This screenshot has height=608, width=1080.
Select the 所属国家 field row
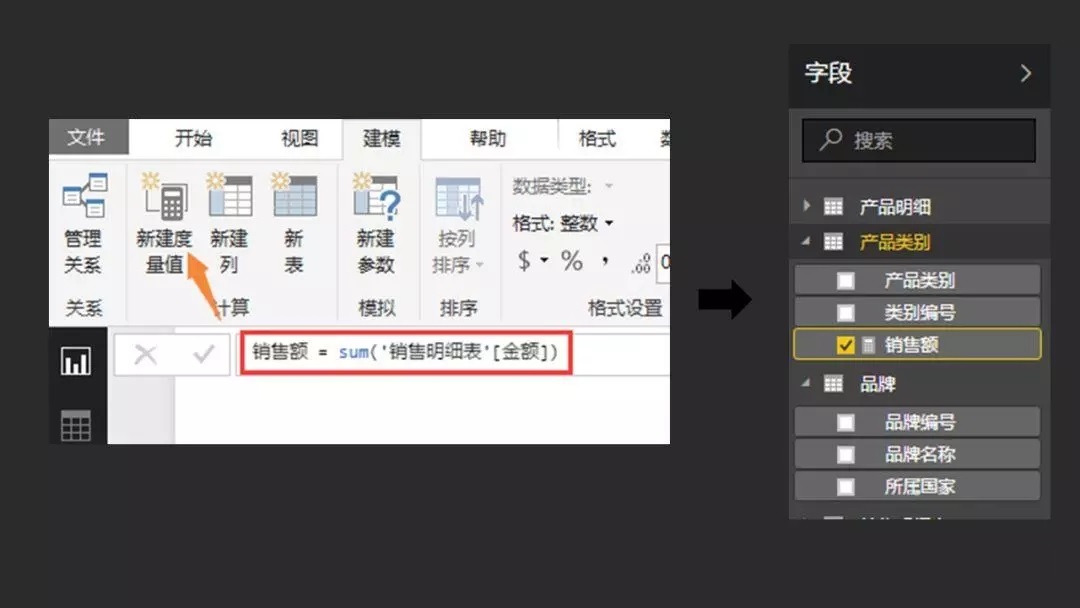click(x=917, y=487)
